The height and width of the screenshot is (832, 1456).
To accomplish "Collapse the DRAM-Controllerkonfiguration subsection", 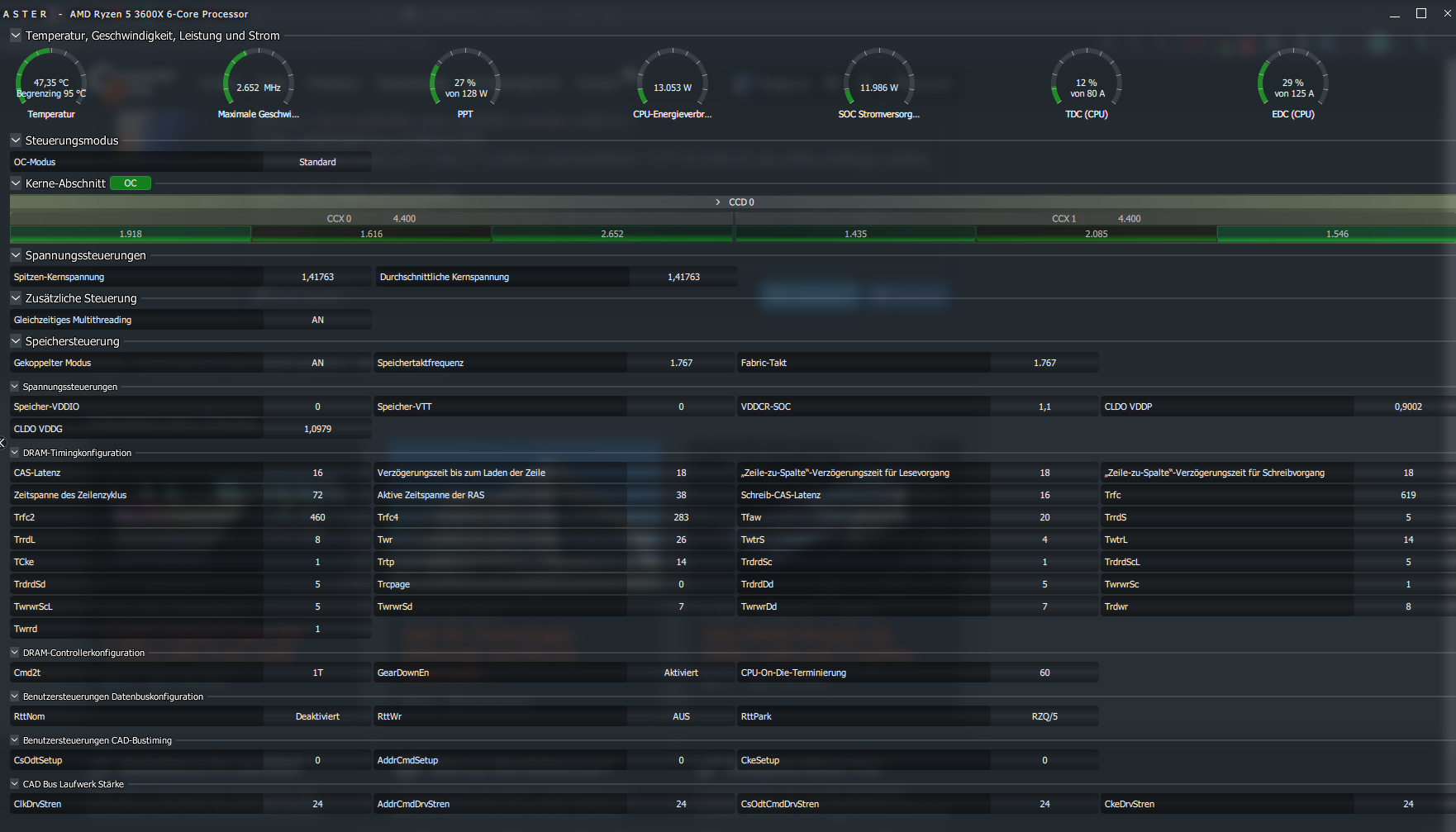I will 15,653.
